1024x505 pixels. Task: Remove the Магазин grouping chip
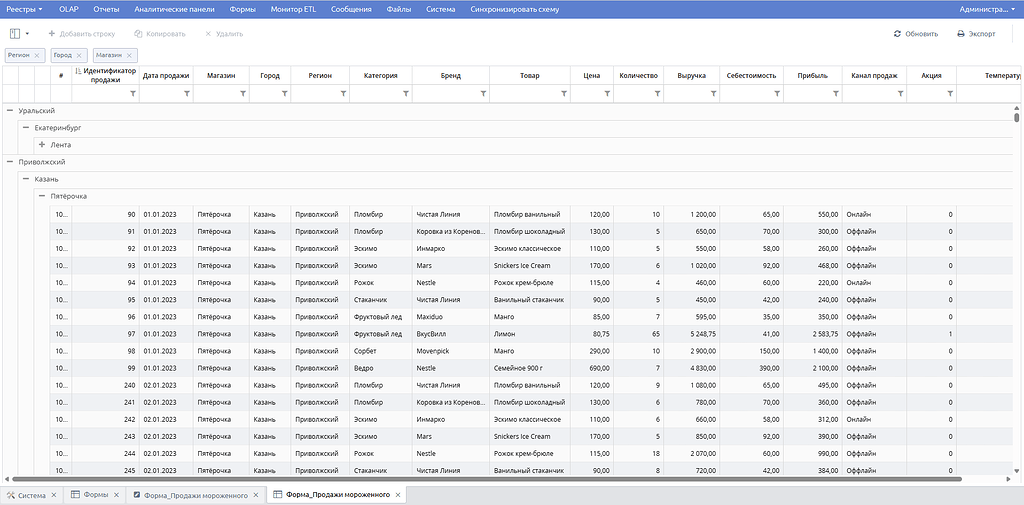point(129,56)
